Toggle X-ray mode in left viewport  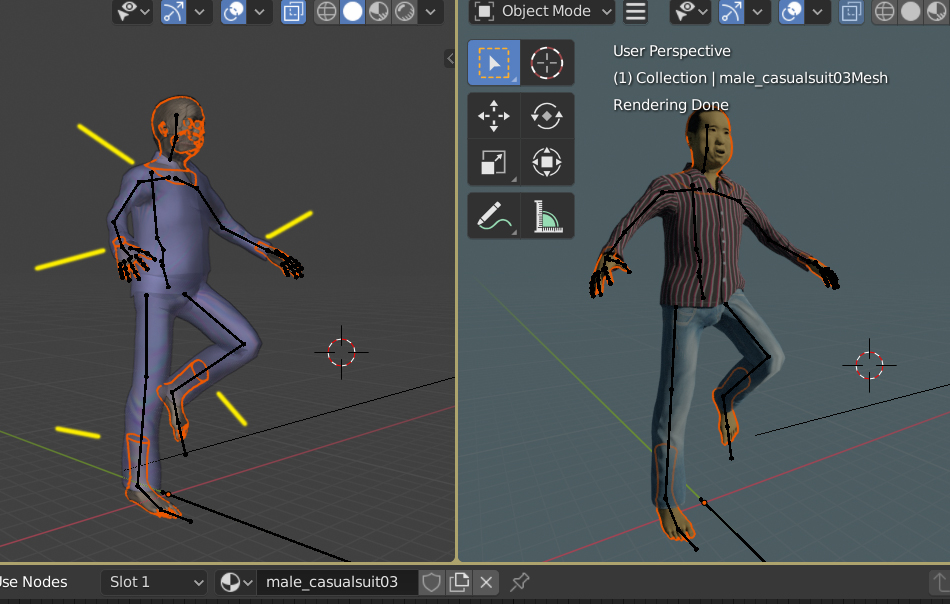293,12
